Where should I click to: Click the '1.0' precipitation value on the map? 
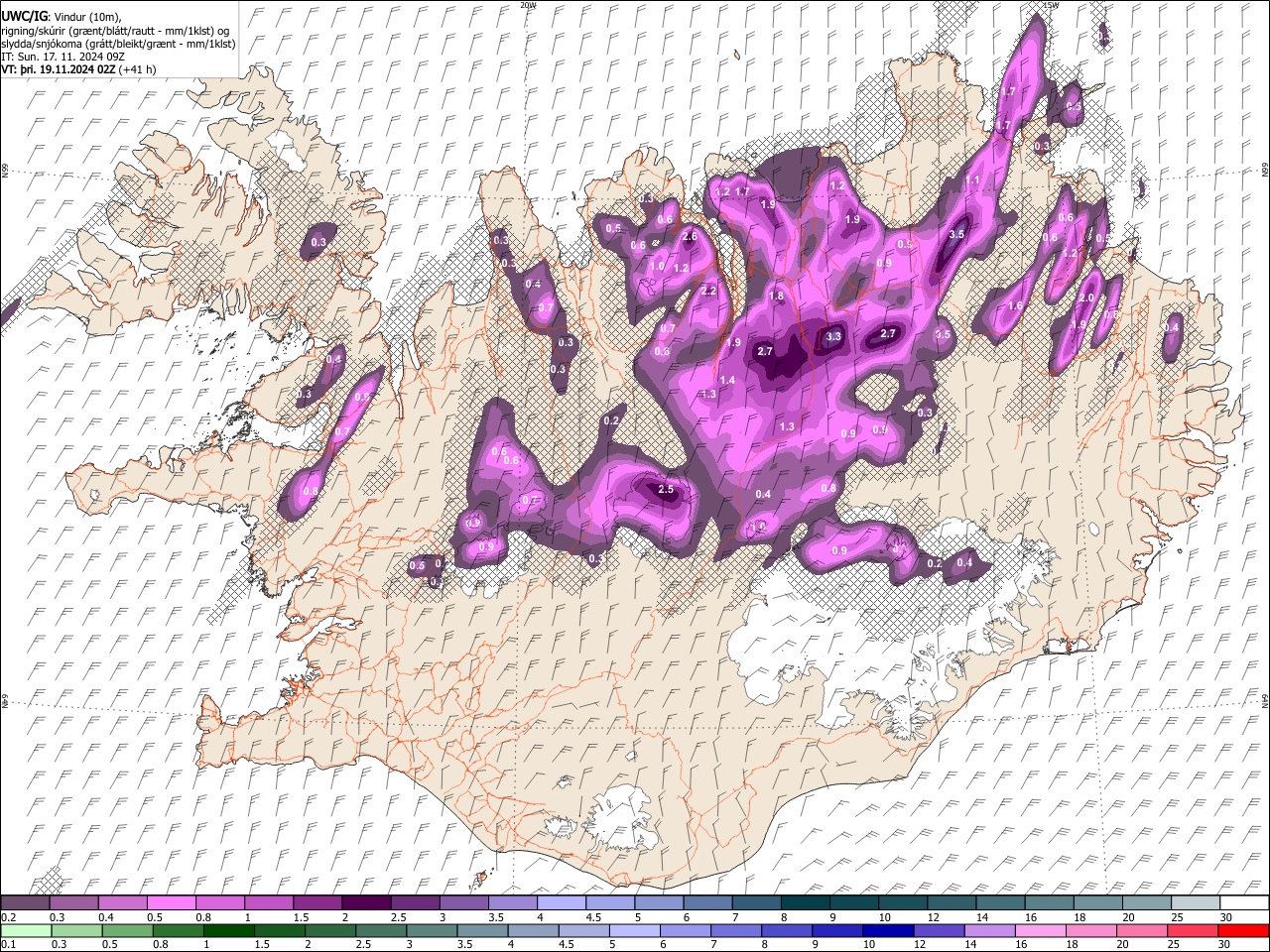click(x=657, y=267)
